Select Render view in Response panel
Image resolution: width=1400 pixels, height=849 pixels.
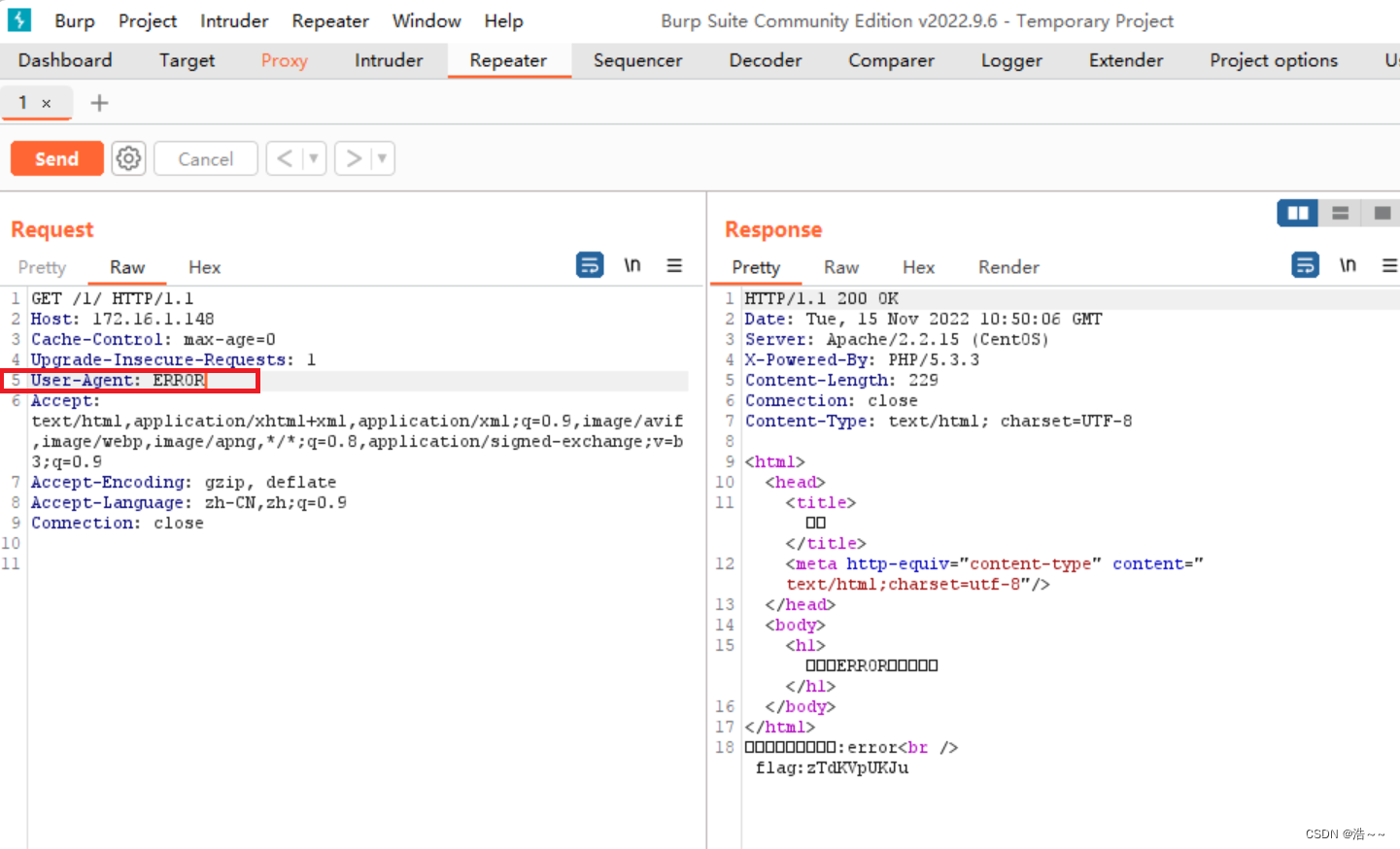(x=1008, y=267)
